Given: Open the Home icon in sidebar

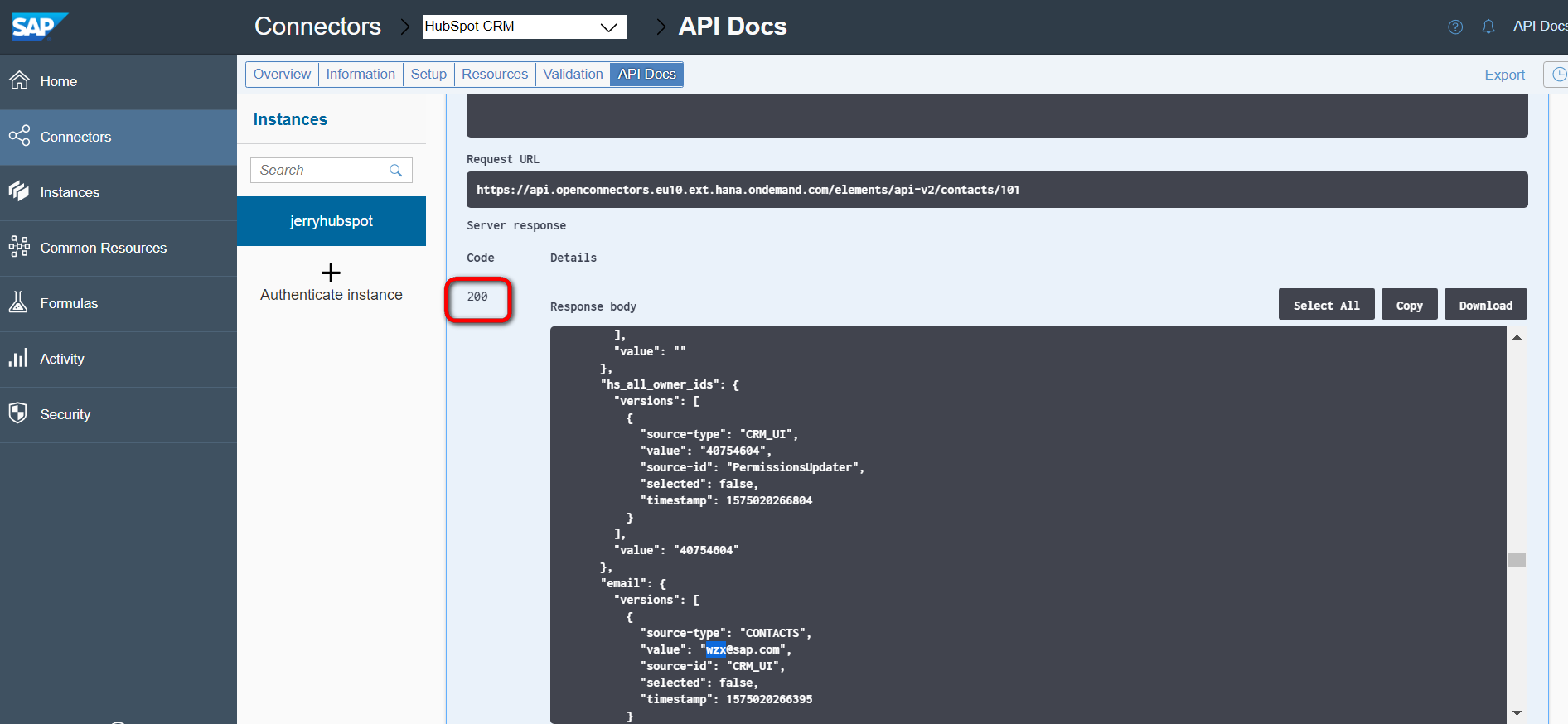Looking at the screenshot, I should [19, 80].
